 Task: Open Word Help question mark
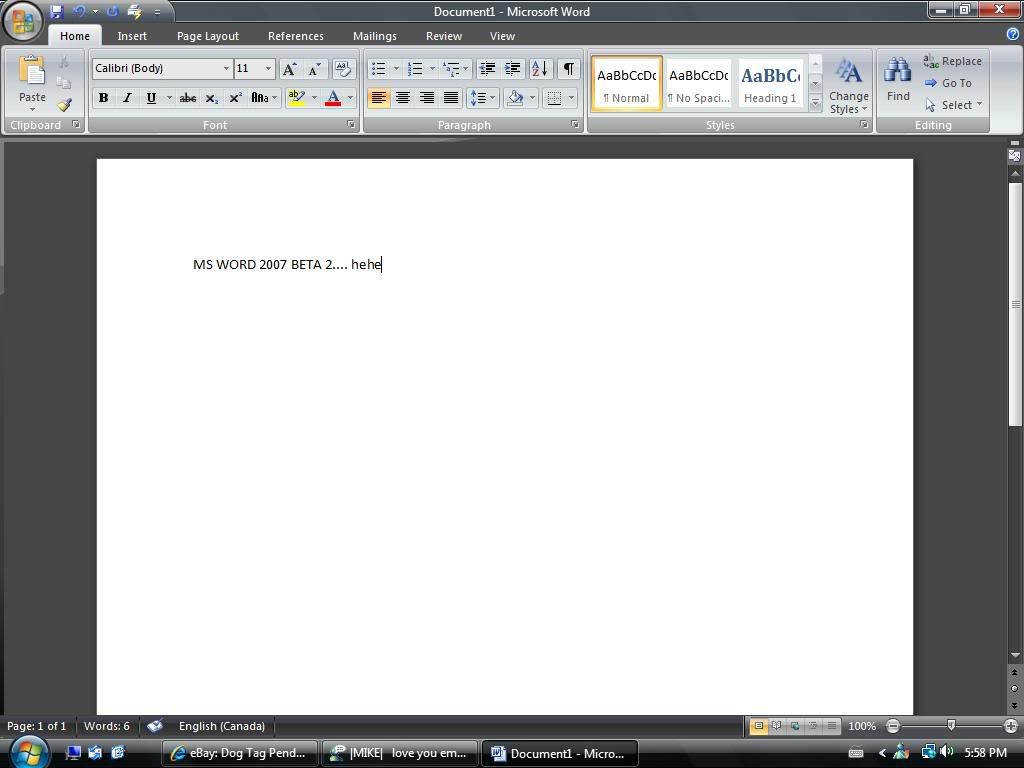click(1013, 35)
